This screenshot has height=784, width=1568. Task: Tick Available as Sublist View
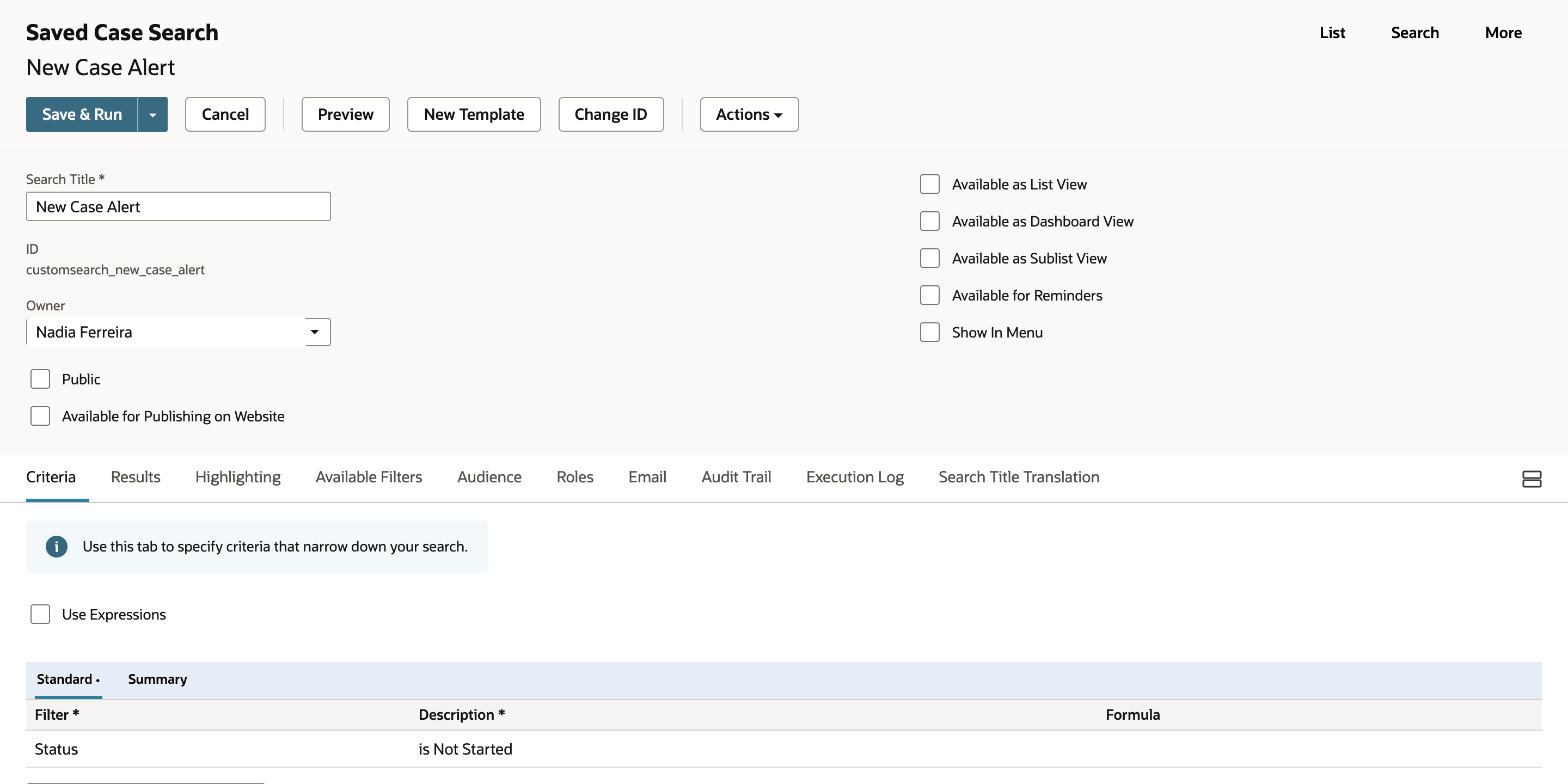929,258
